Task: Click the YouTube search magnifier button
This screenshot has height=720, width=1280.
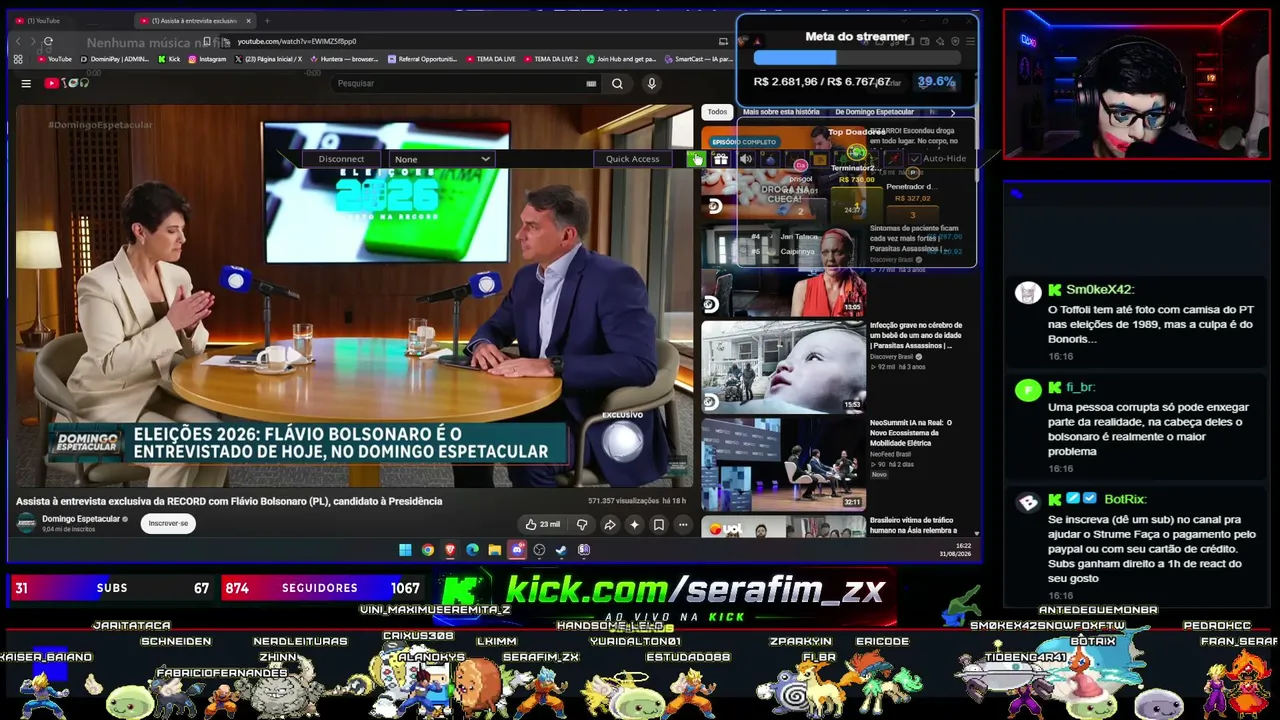Action: (617, 84)
